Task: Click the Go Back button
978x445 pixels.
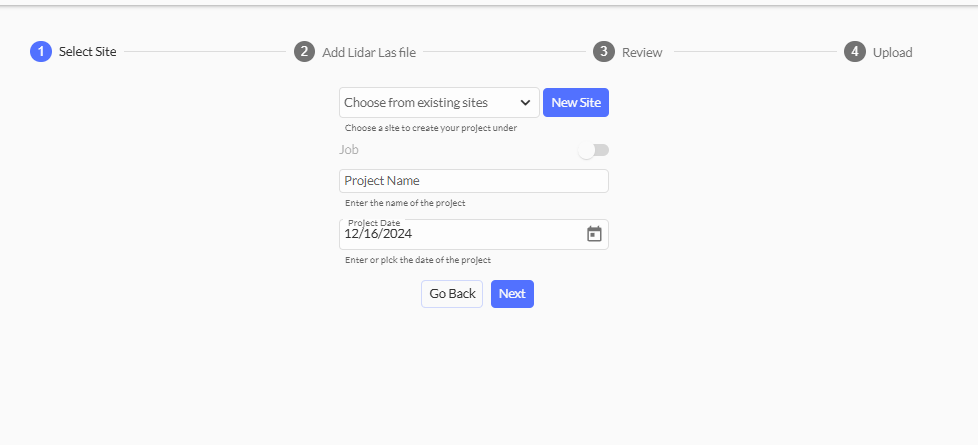Action: pos(452,294)
